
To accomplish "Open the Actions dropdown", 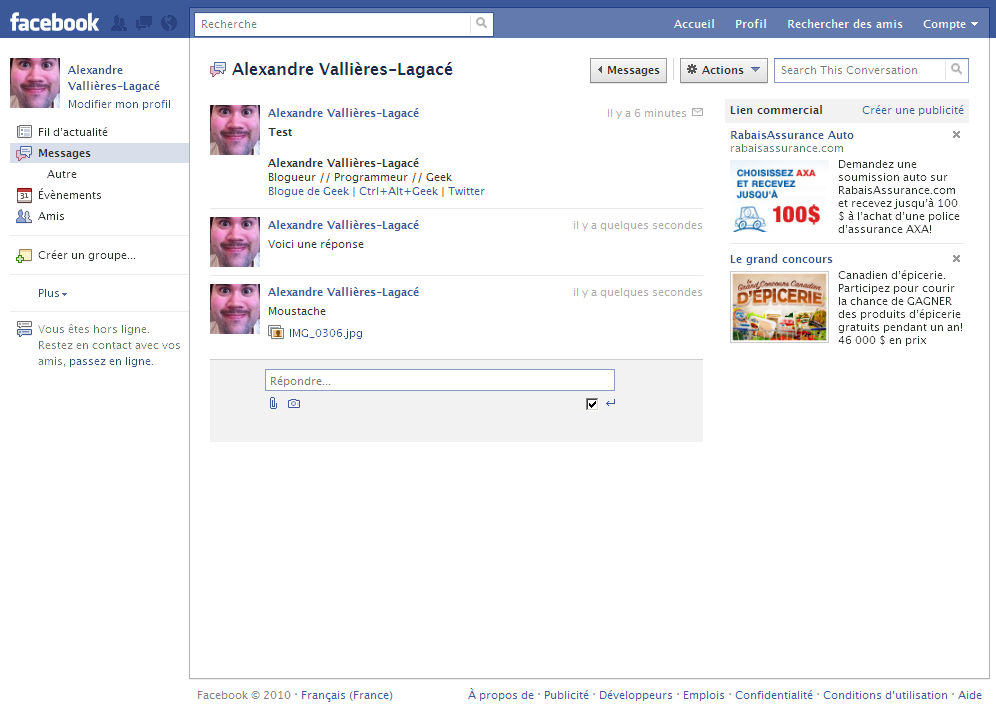I will [x=723, y=70].
